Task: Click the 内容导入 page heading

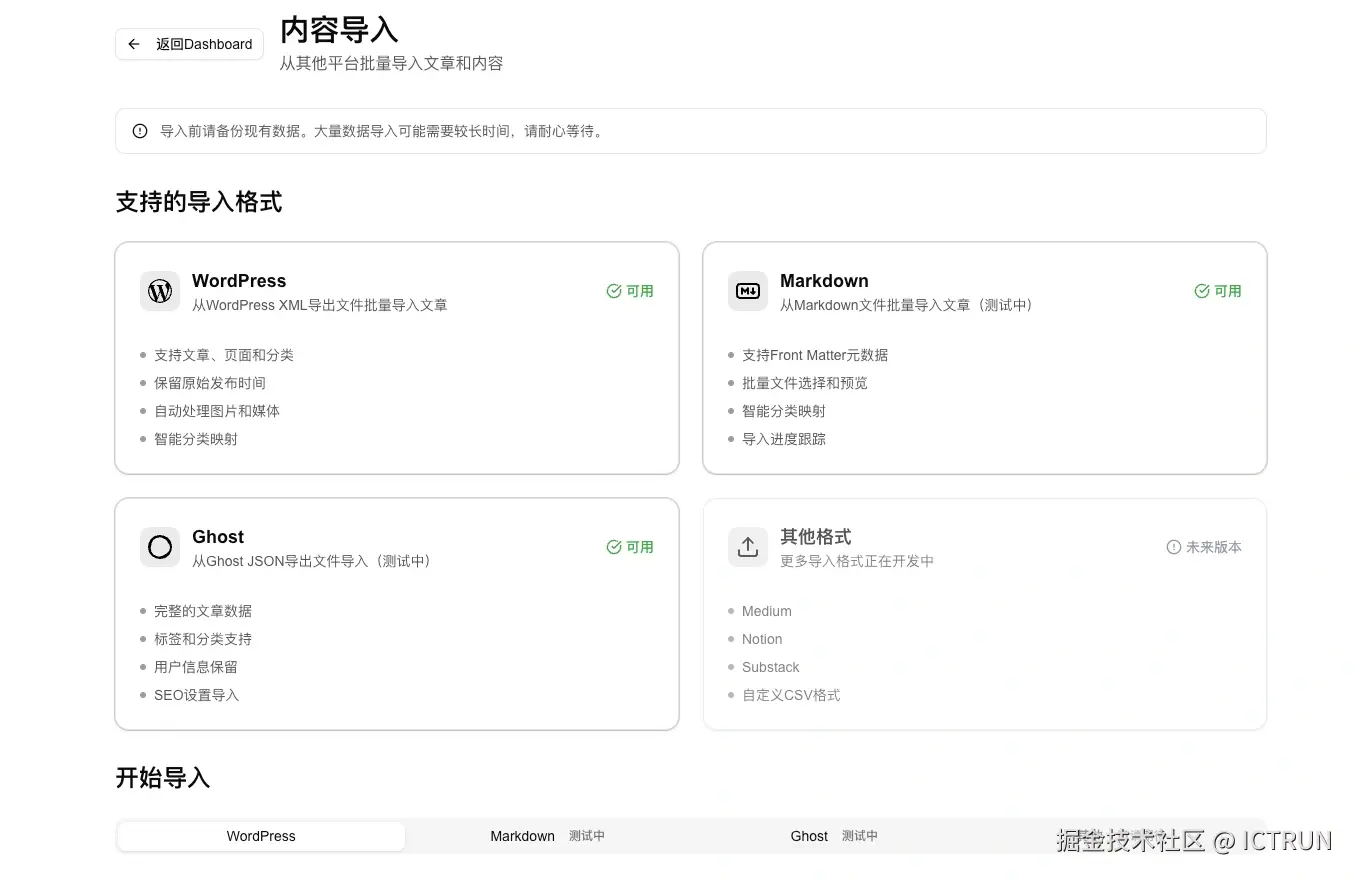Action: coord(339,30)
